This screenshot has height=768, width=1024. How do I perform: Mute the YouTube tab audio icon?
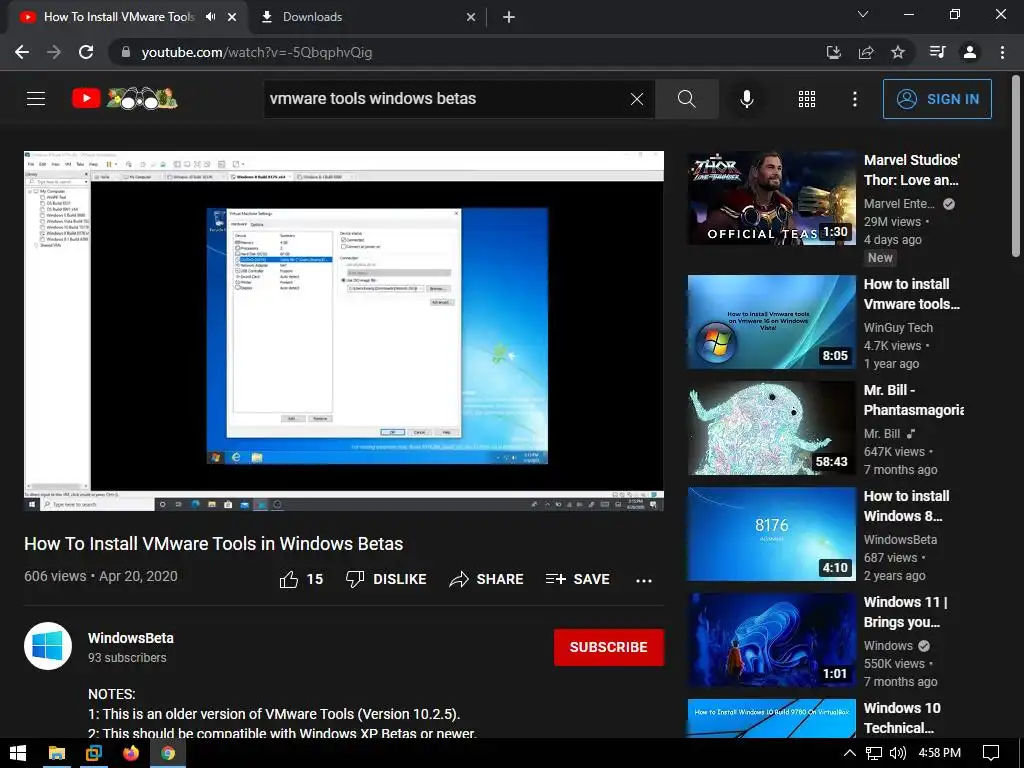coord(210,17)
